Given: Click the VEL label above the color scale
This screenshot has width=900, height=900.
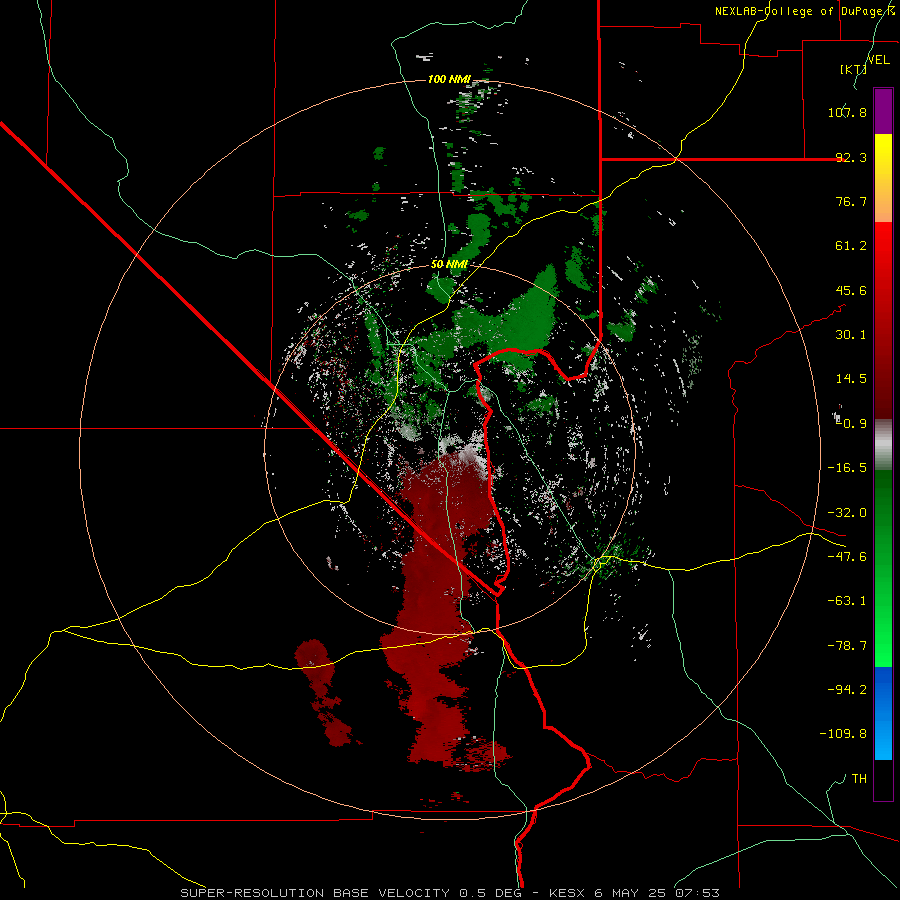Looking at the screenshot, I should tap(879, 59).
